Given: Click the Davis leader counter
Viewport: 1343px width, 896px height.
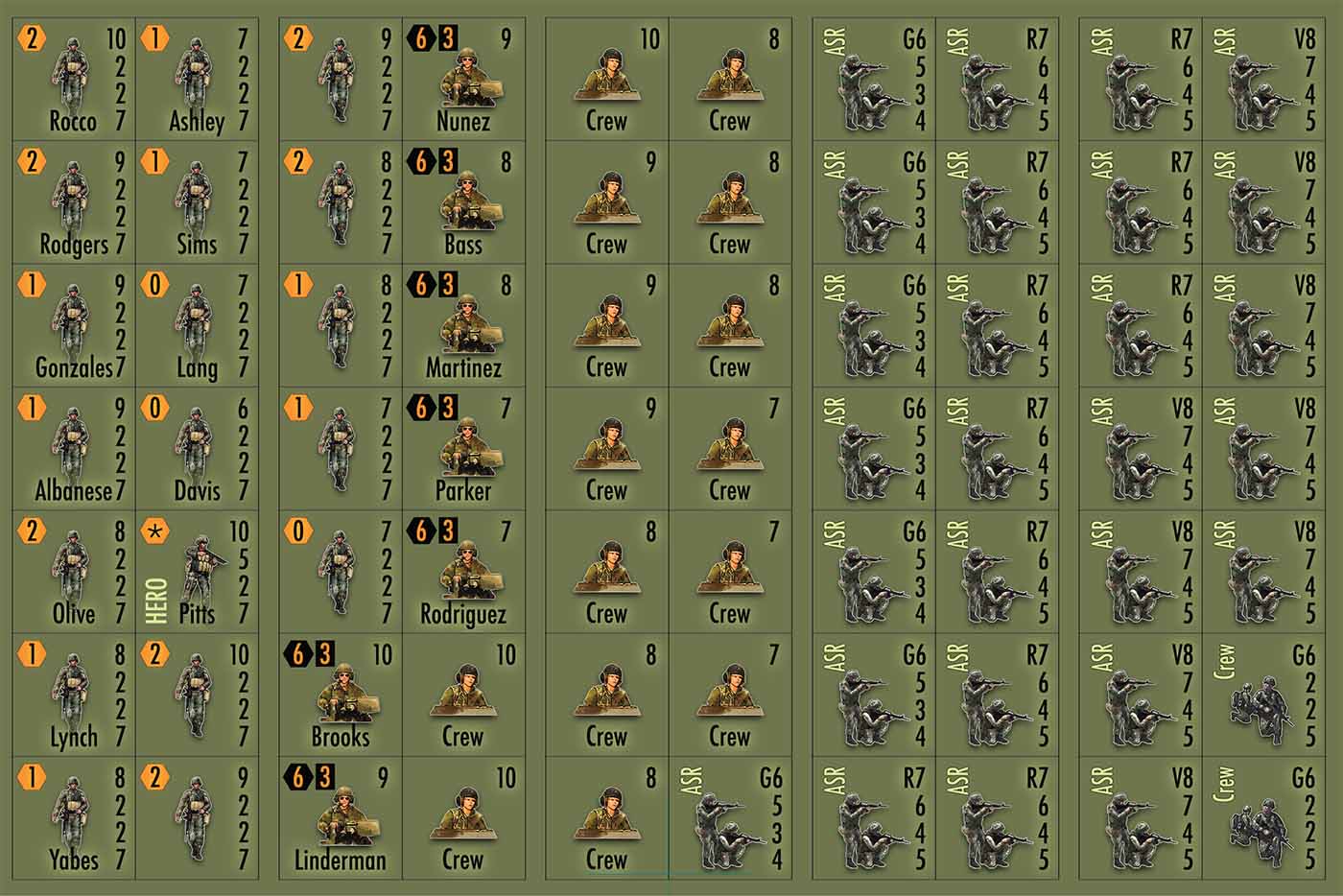Looking at the screenshot, I should [x=197, y=449].
